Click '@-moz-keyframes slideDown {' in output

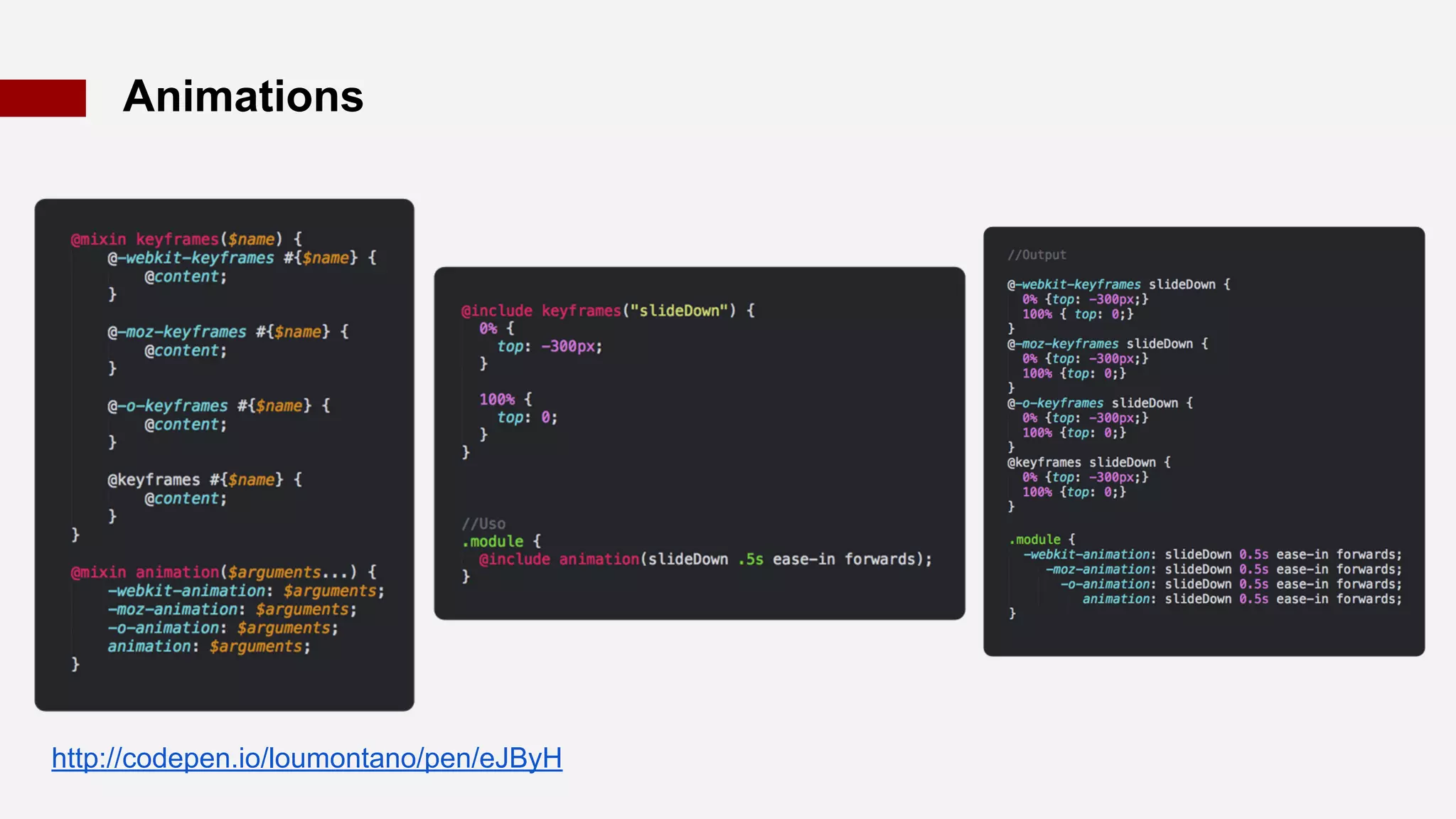[1108, 343]
